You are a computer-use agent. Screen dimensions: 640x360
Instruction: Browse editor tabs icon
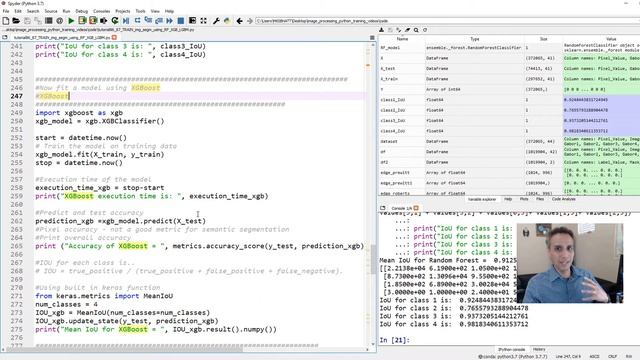(5, 37)
